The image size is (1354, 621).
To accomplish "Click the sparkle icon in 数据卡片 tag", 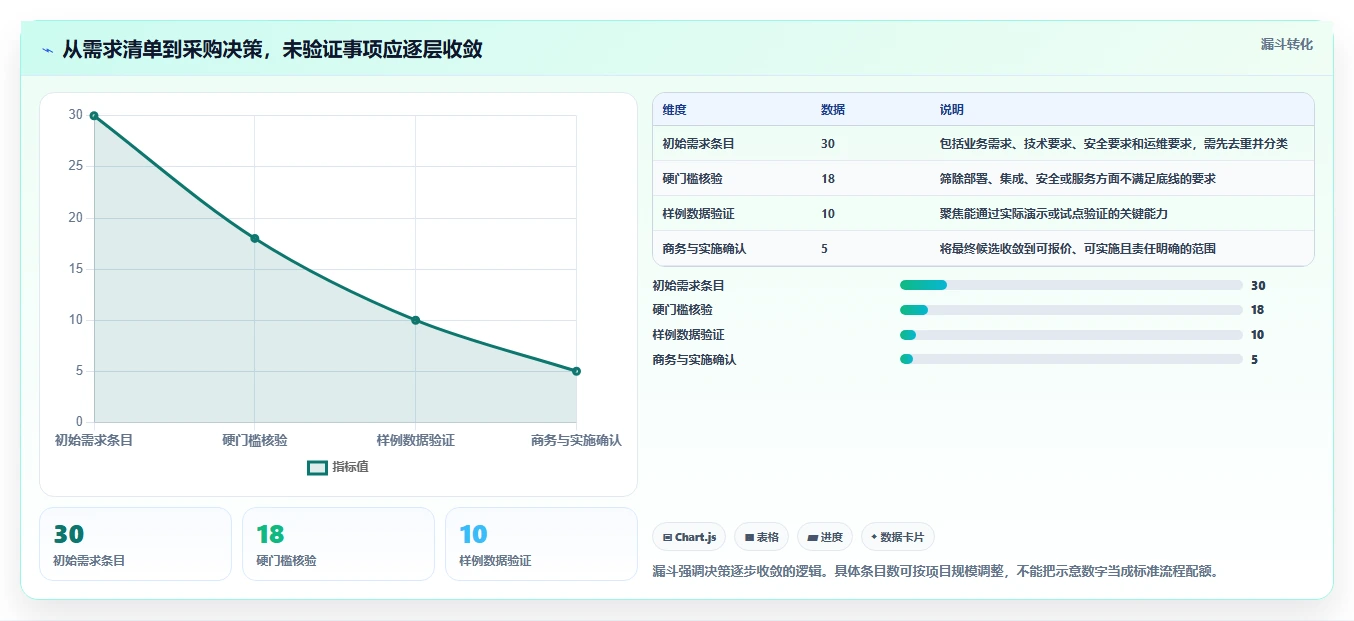I will (874, 537).
